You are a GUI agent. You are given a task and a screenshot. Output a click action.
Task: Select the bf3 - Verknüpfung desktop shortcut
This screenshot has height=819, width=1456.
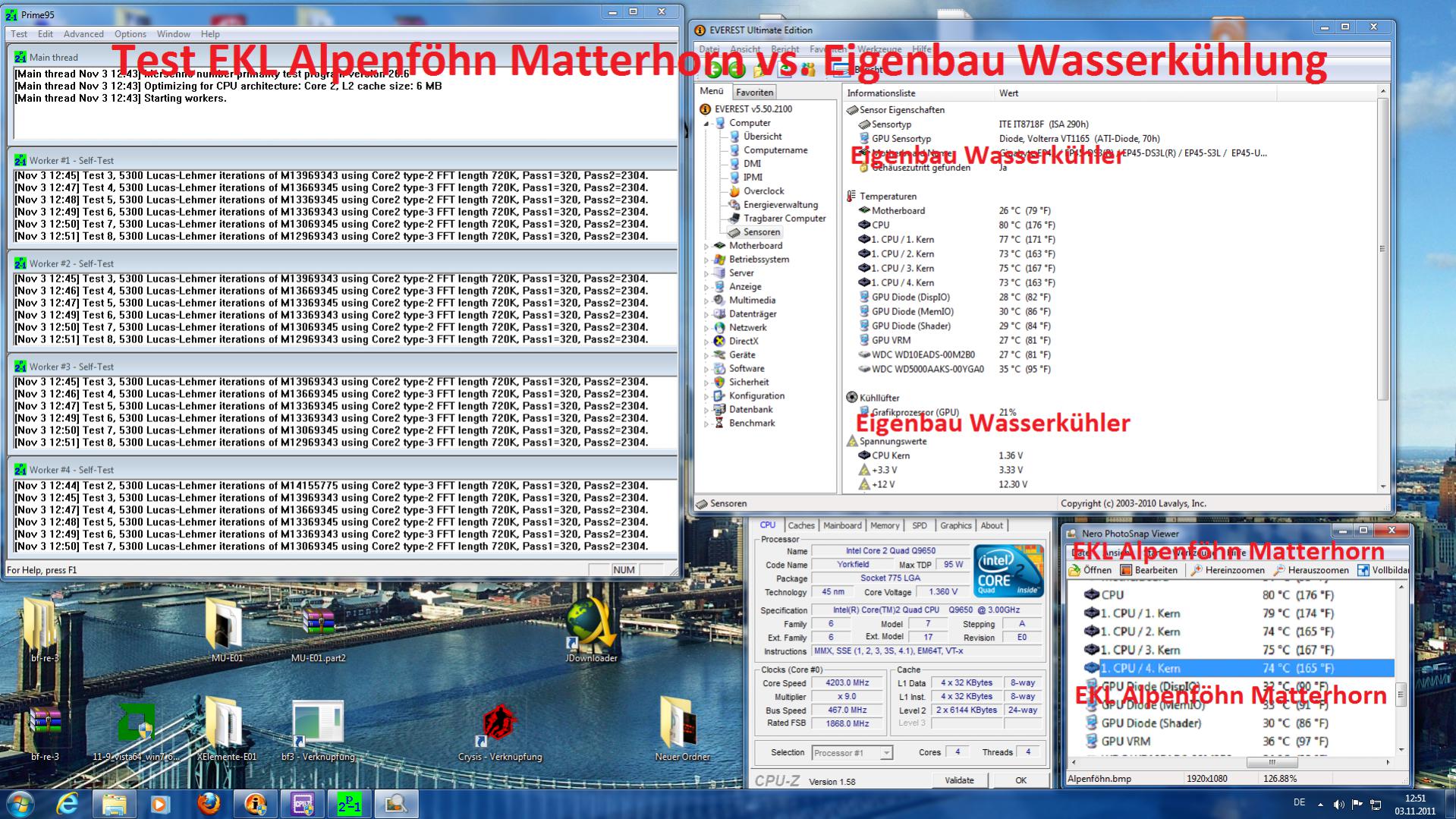[317, 730]
